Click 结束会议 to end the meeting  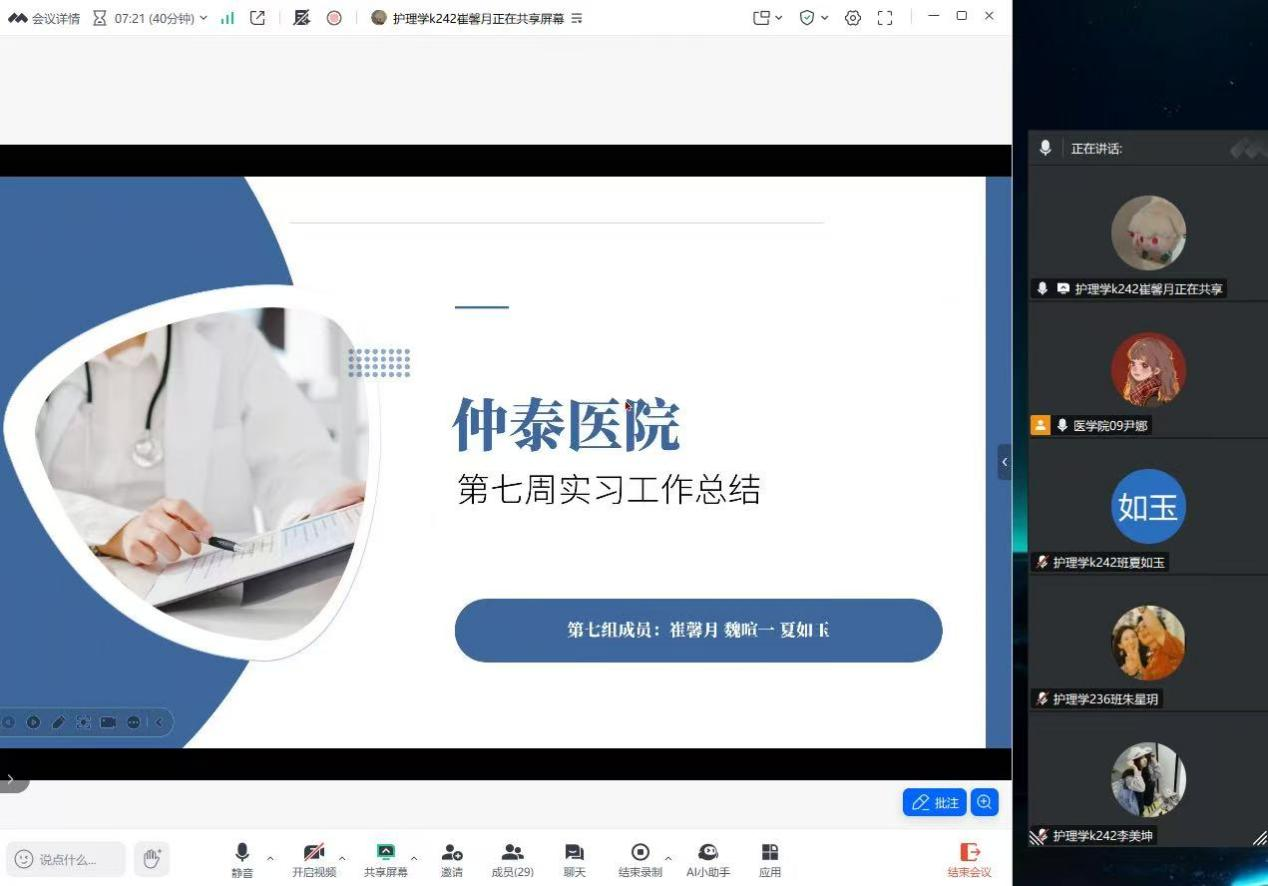pyautogui.click(x=969, y=858)
